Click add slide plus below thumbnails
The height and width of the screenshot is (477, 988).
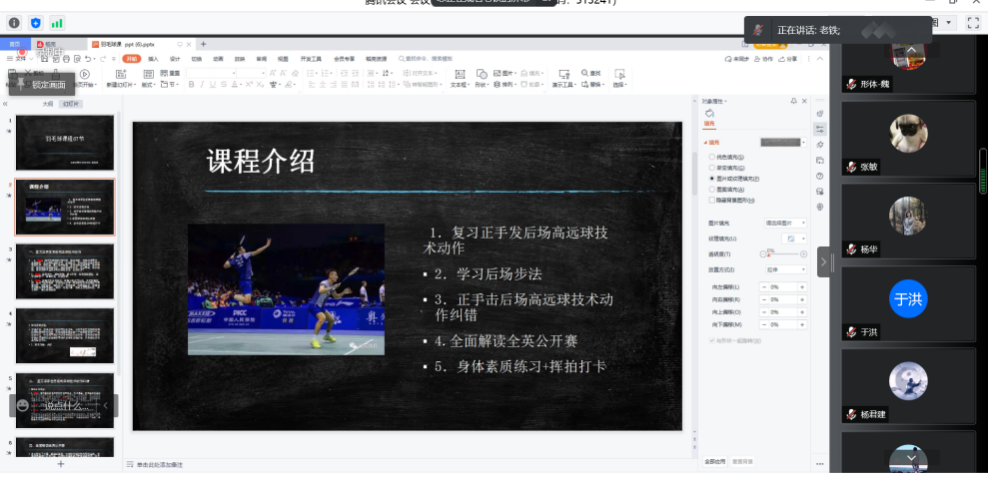coord(60,464)
